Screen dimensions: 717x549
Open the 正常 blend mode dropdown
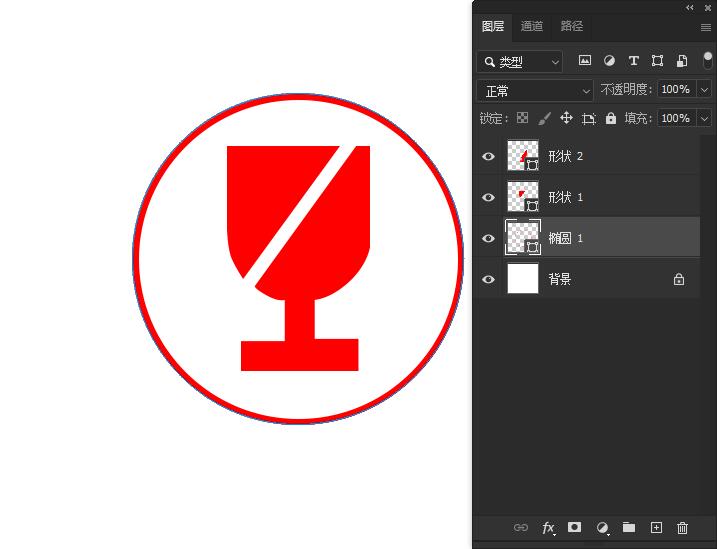coord(535,91)
